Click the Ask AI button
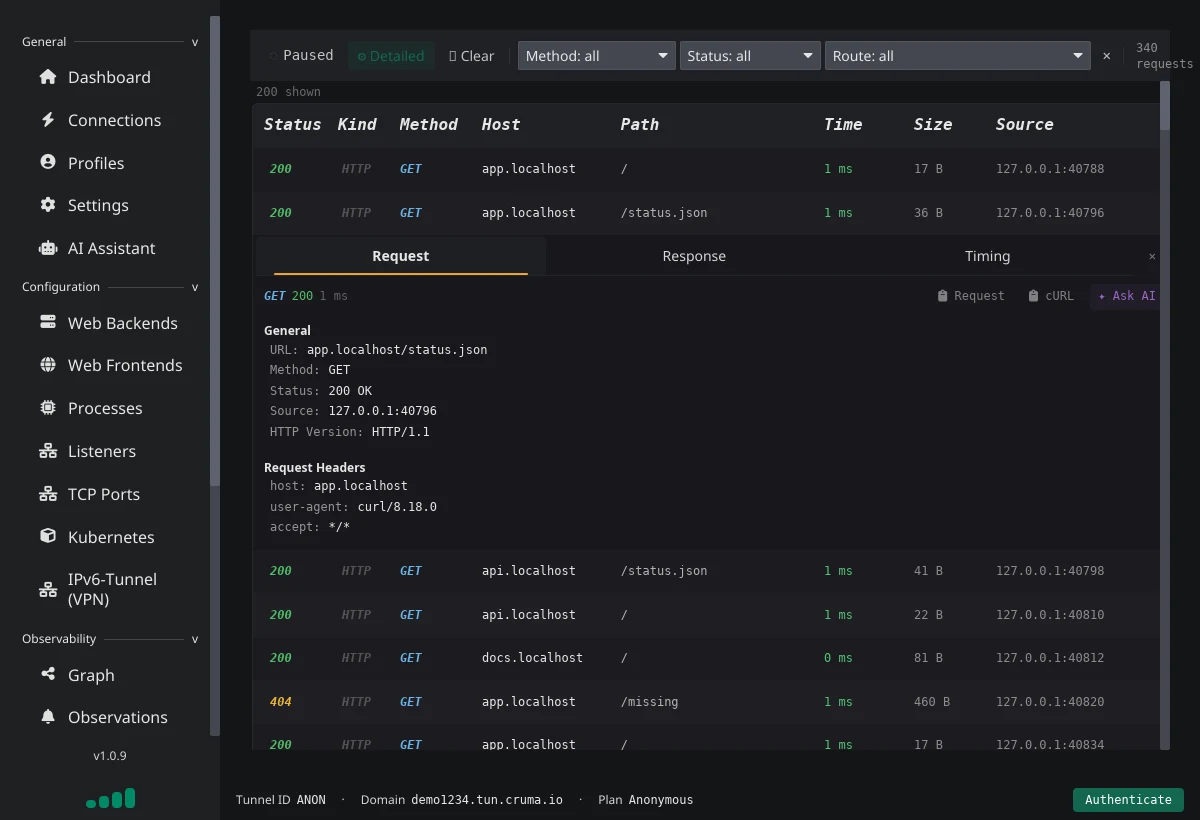This screenshot has width=1200, height=820. click(1126, 296)
